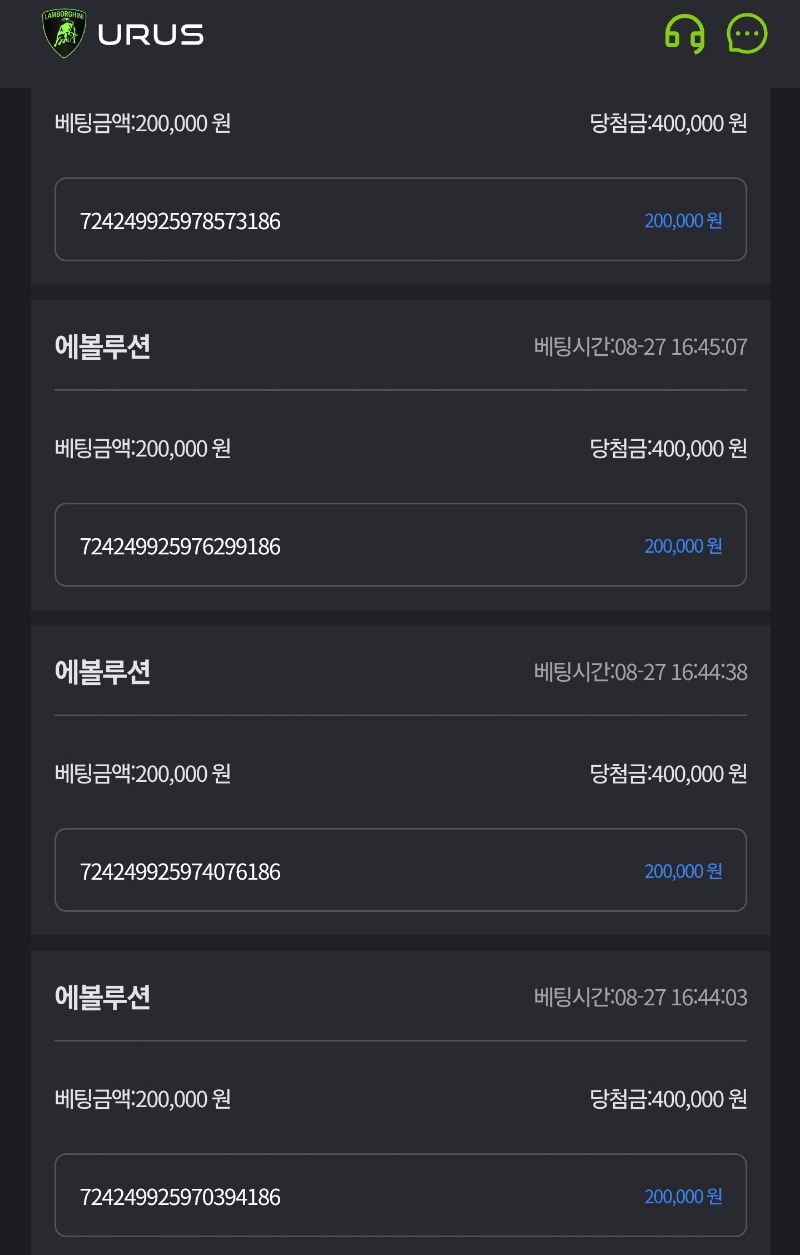Select bet ID 724249925978573186 row
Image resolution: width=800 pixels, height=1255 pixels.
[400, 220]
